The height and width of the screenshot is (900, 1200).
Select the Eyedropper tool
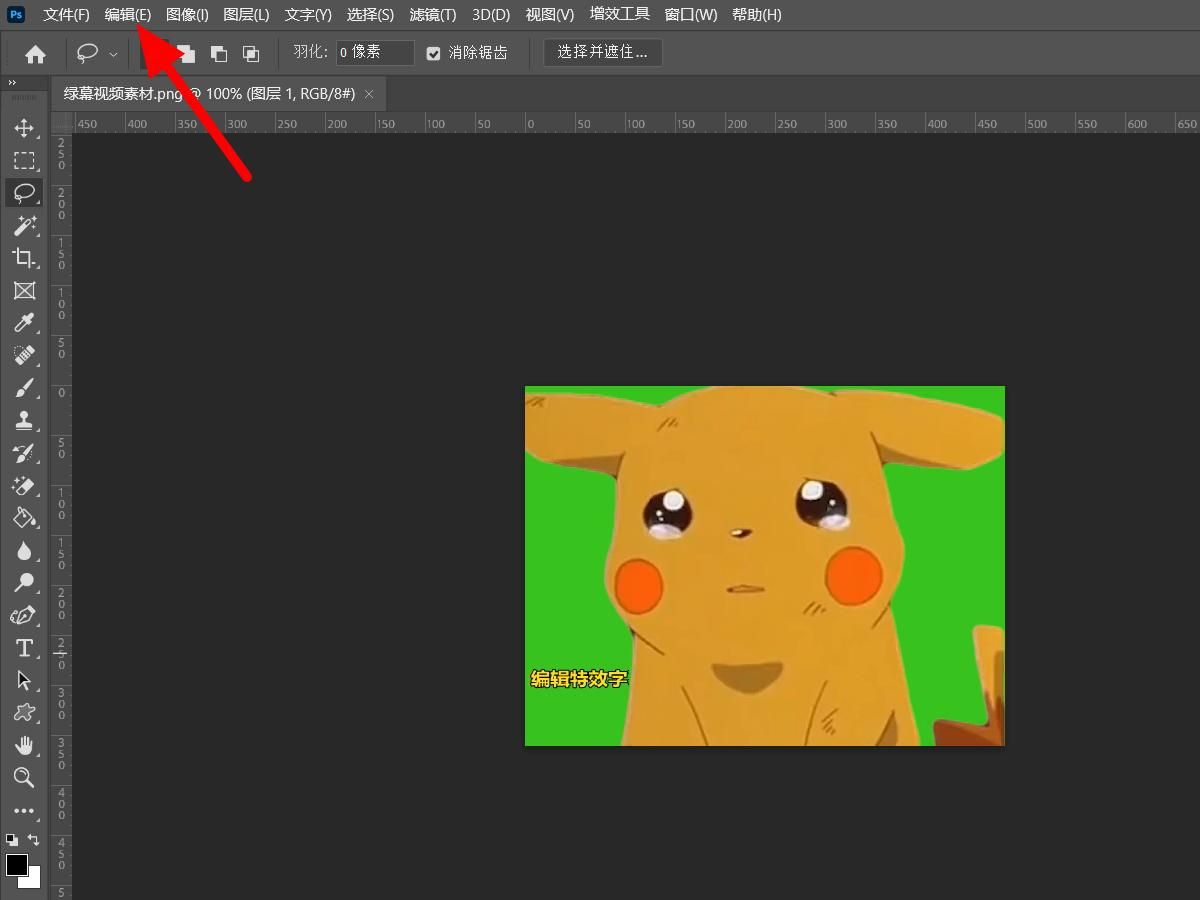25,323
